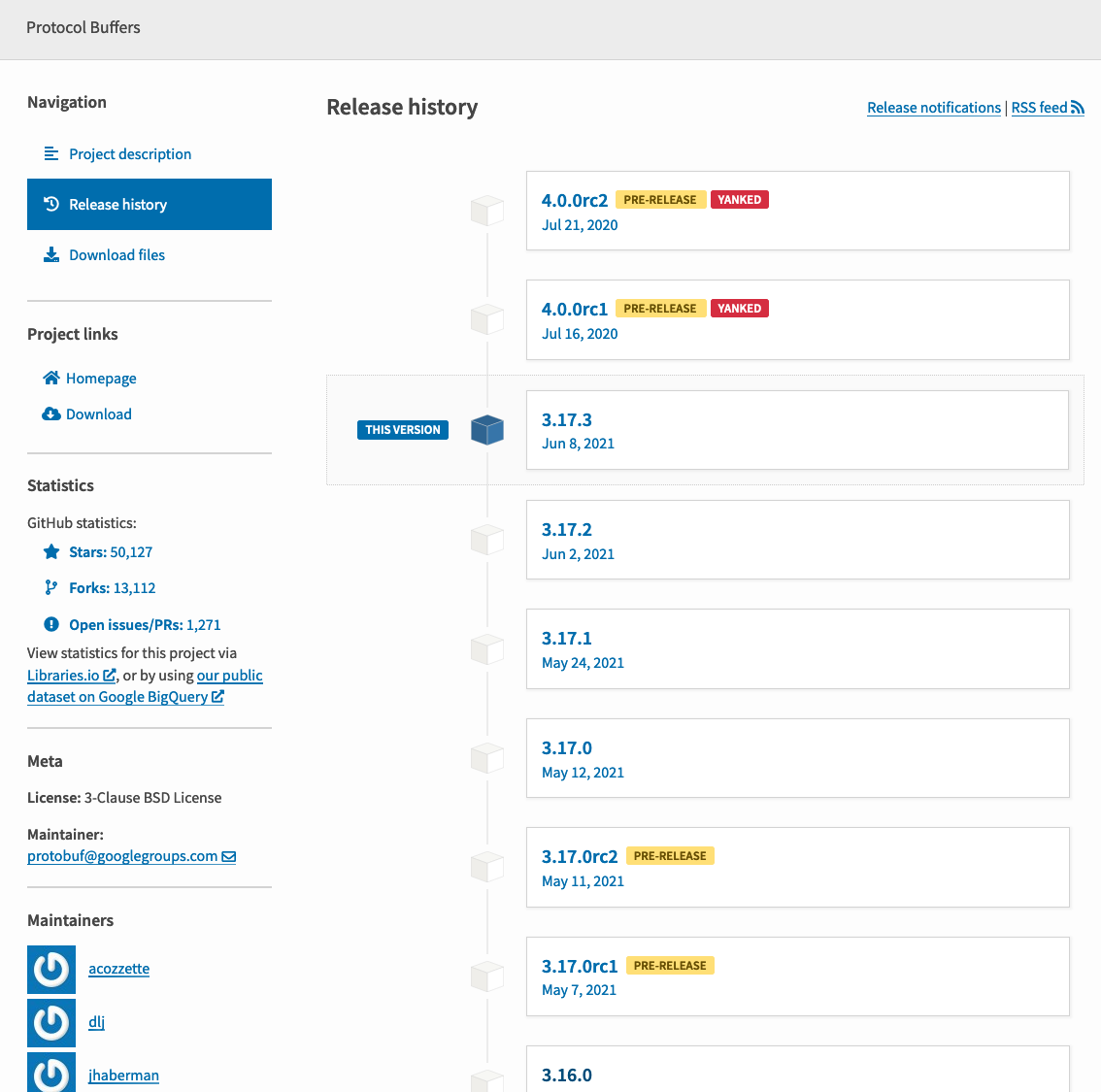Click the Forks branch icon
Image resolution: width=1101 pixels, height=1092 pixels.
[x=51, y=587]
